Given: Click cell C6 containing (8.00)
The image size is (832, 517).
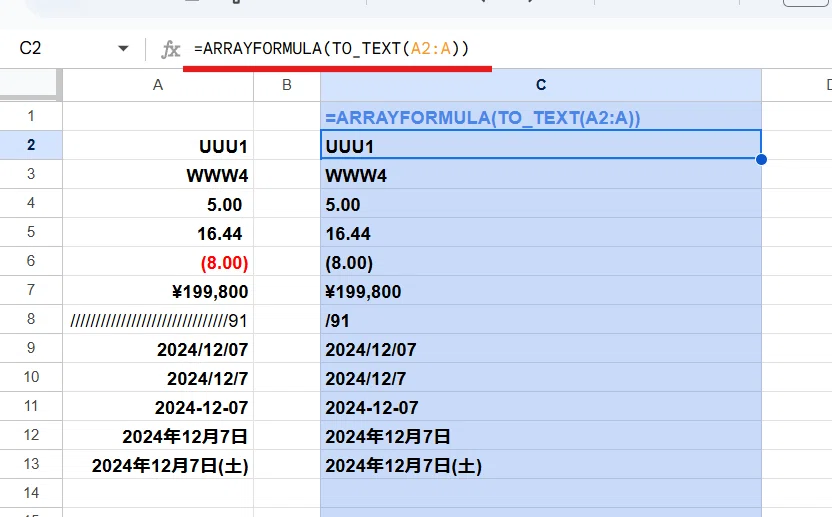Looking at the screenshot, I should (541, 261).
